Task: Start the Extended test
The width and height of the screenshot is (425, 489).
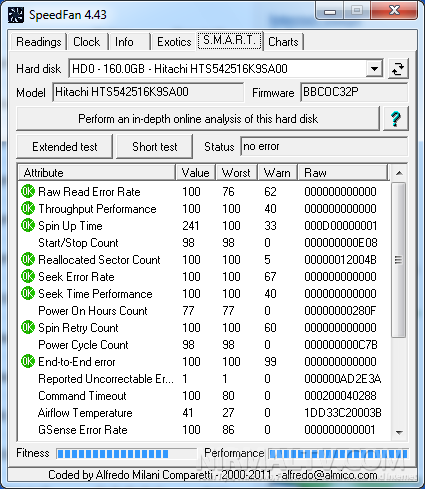Action: click(x=64, y=147)
